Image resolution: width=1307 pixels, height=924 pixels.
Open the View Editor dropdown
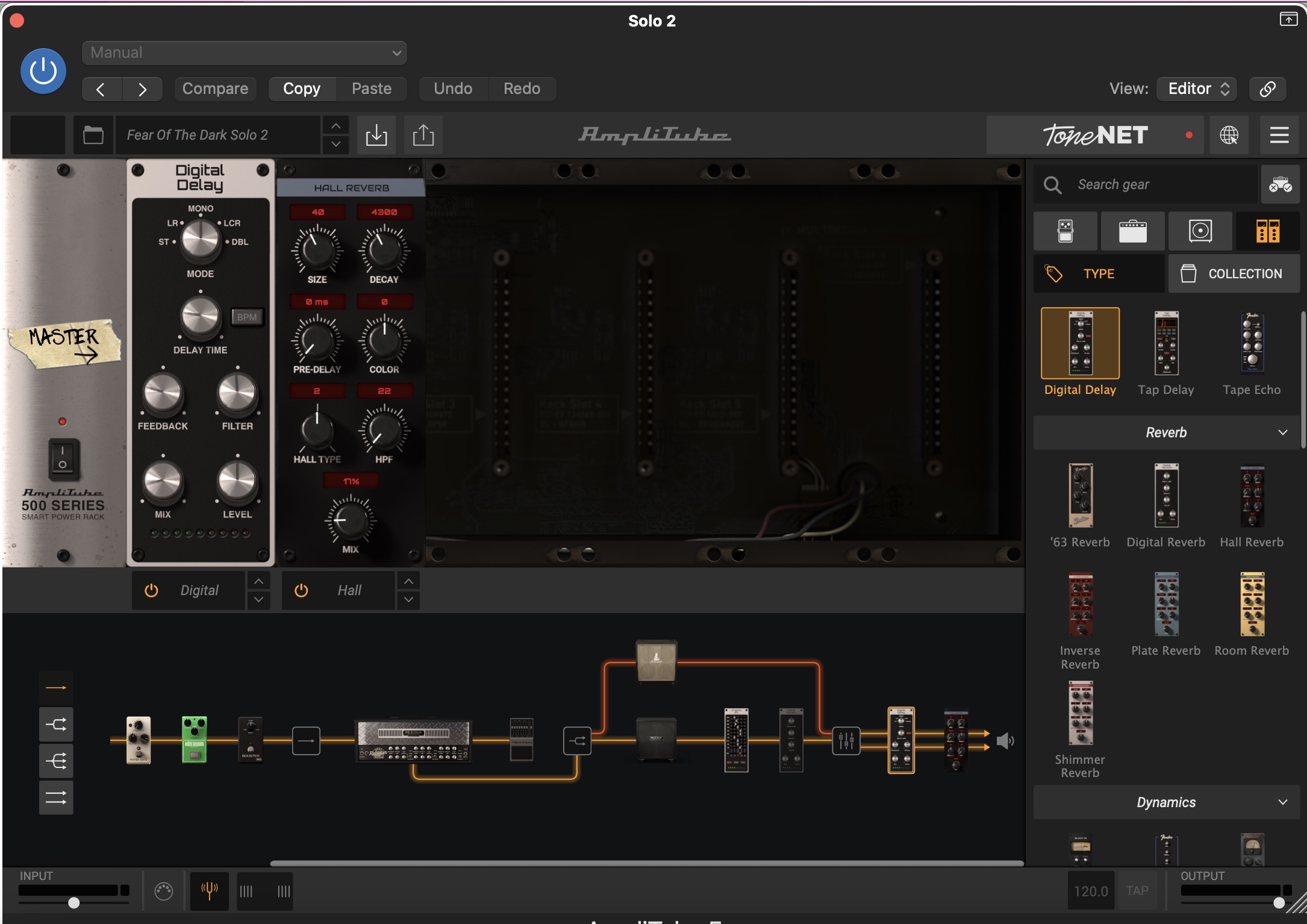[1197, 89]
